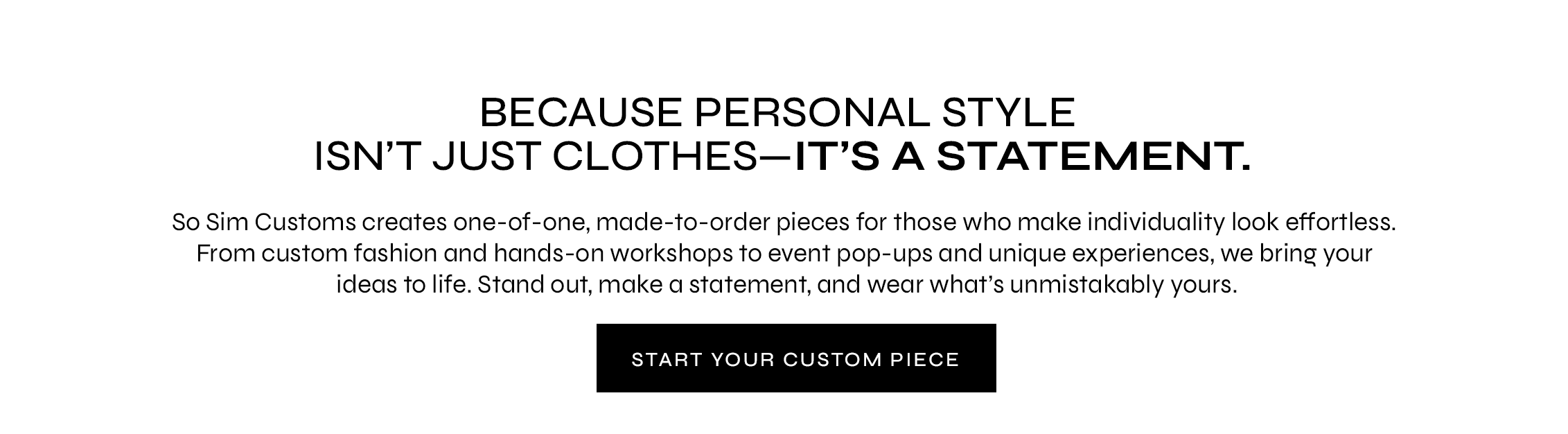Click "we bring your" in the paragraph
The width and height of the screenshot is (1568, 434).
tap(1296, 254)
